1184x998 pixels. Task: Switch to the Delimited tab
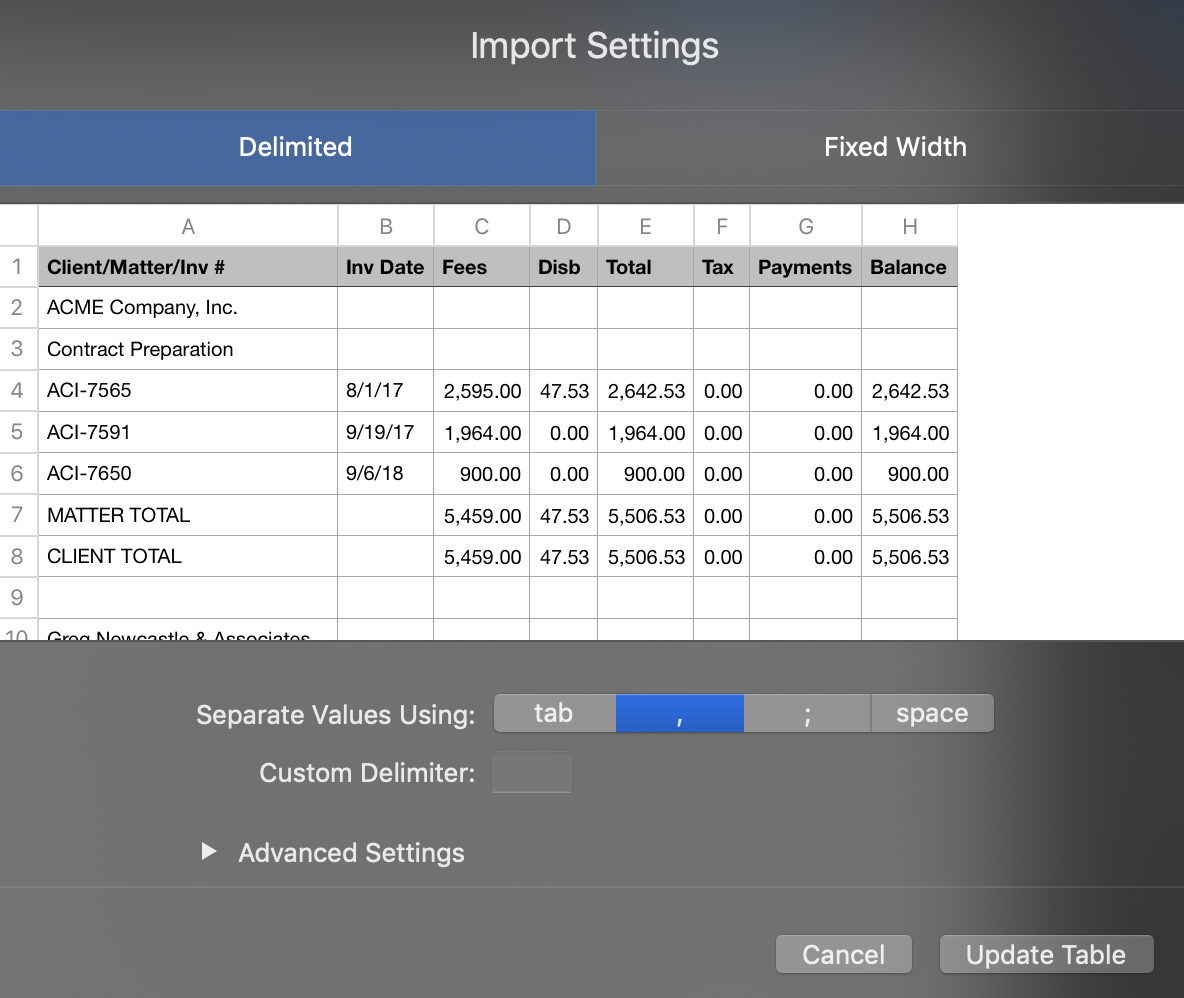[x=296, y=147]
